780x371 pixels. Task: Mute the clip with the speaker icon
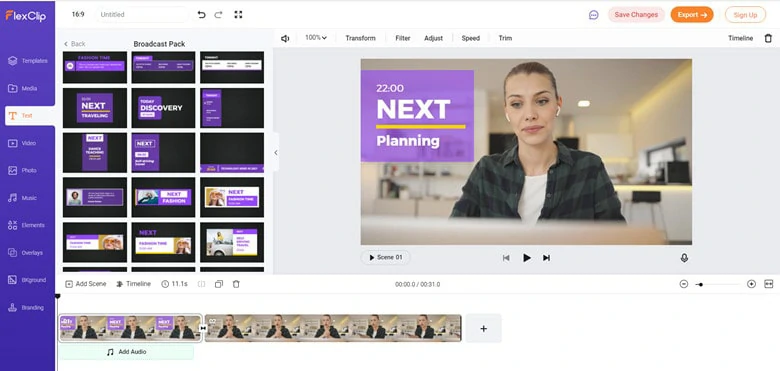click(285, 38)
